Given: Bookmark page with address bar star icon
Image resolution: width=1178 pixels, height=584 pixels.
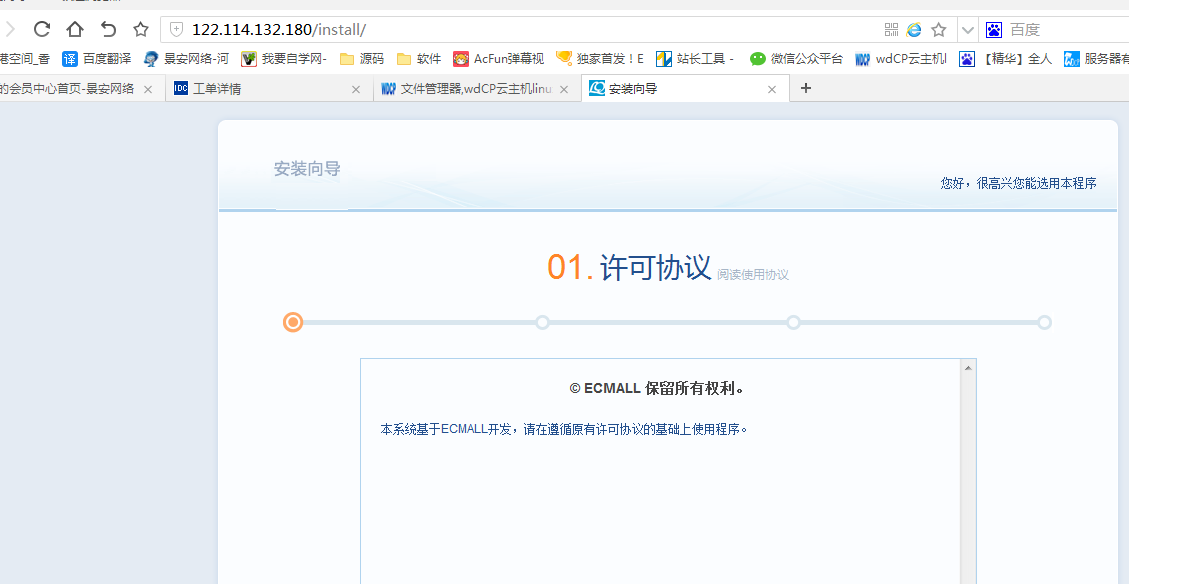Looking at the screenshot, I should click(939, 30).
